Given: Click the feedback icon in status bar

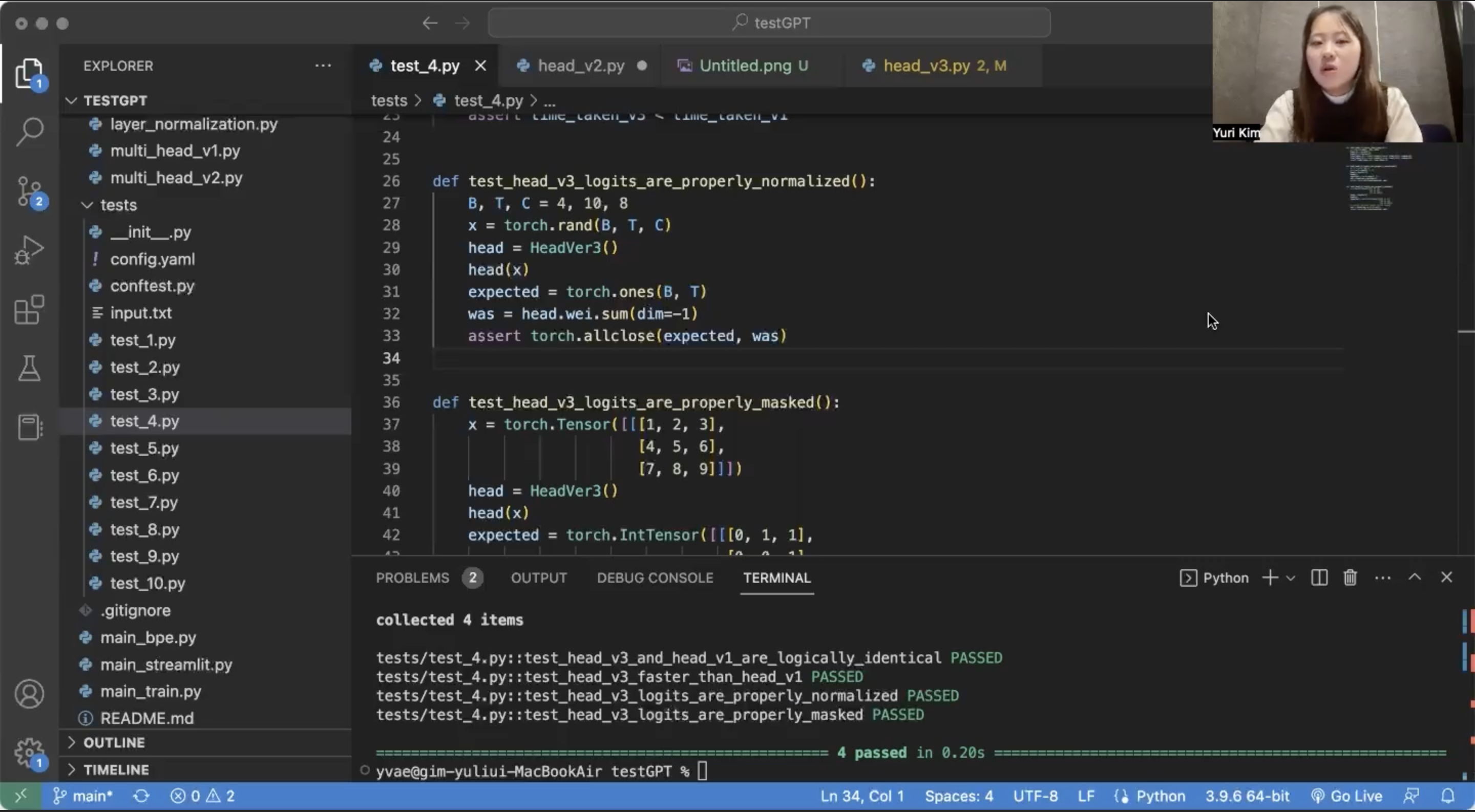Looking at the screenshot, I should (x=1411, y=796).
